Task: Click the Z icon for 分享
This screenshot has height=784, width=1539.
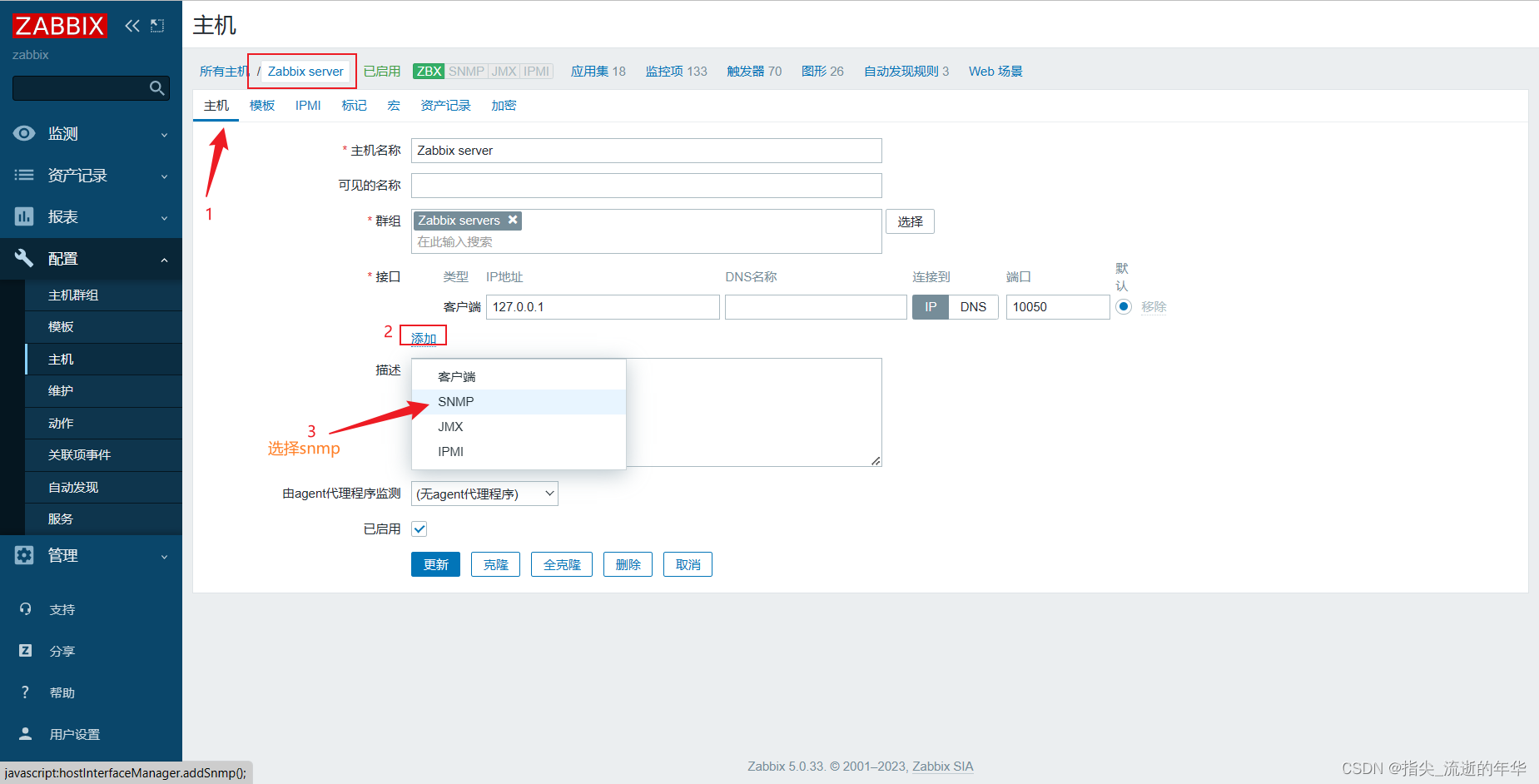Action: [26, 651]
